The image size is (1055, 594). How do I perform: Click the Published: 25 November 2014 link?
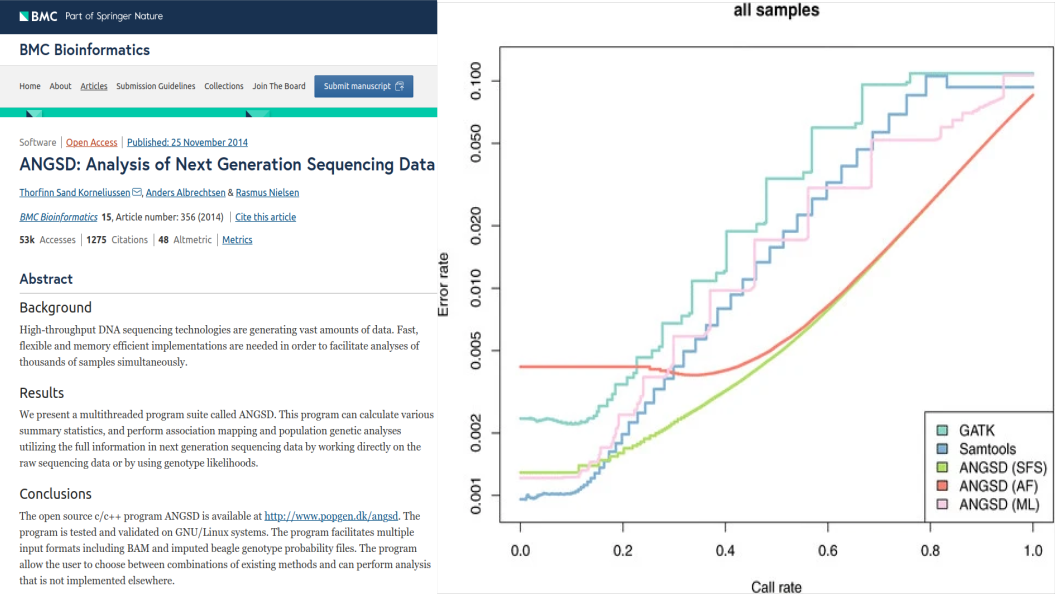pyautogui.click(x=187, y=143)
